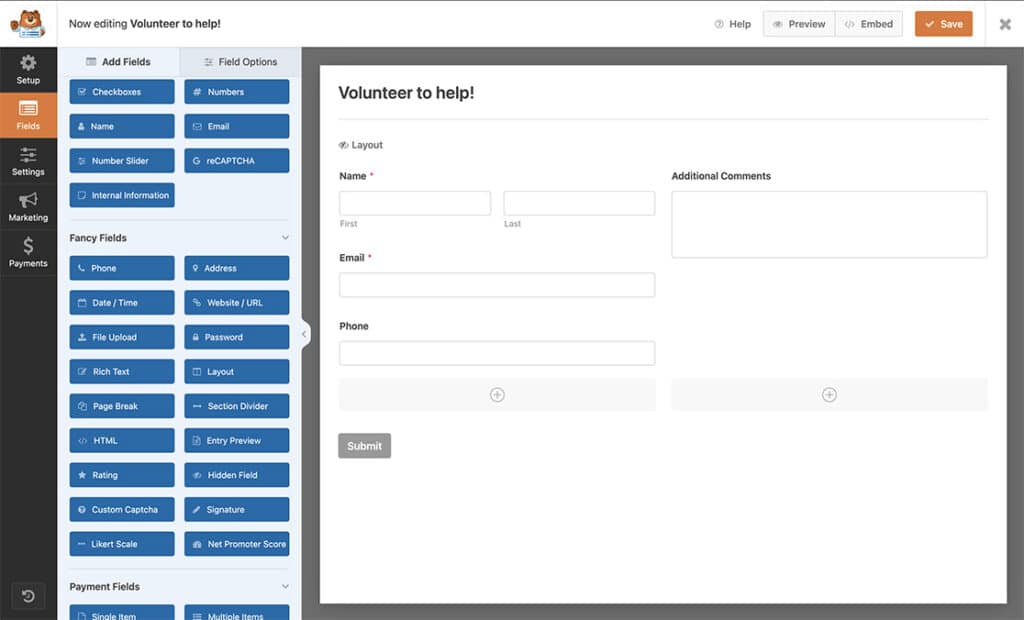The height and width of the screenshot is (620, 1024).
Task: Click the revisions history icon
Action: pyautogui.click(x=28, y=596)
